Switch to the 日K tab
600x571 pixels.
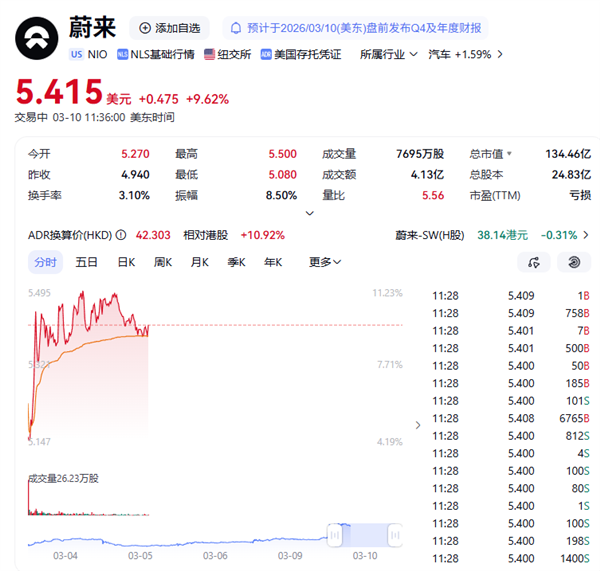pyautogui.click(x=126, y=262)
